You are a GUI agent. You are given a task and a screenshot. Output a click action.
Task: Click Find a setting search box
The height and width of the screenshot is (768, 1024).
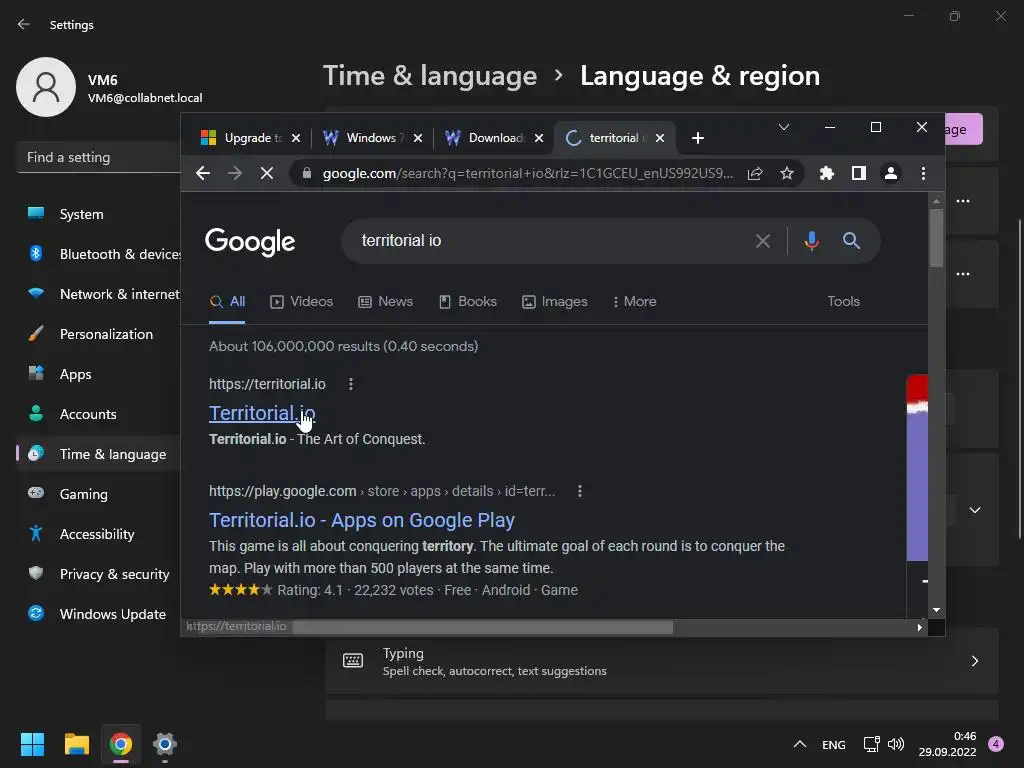pos(98,157)
